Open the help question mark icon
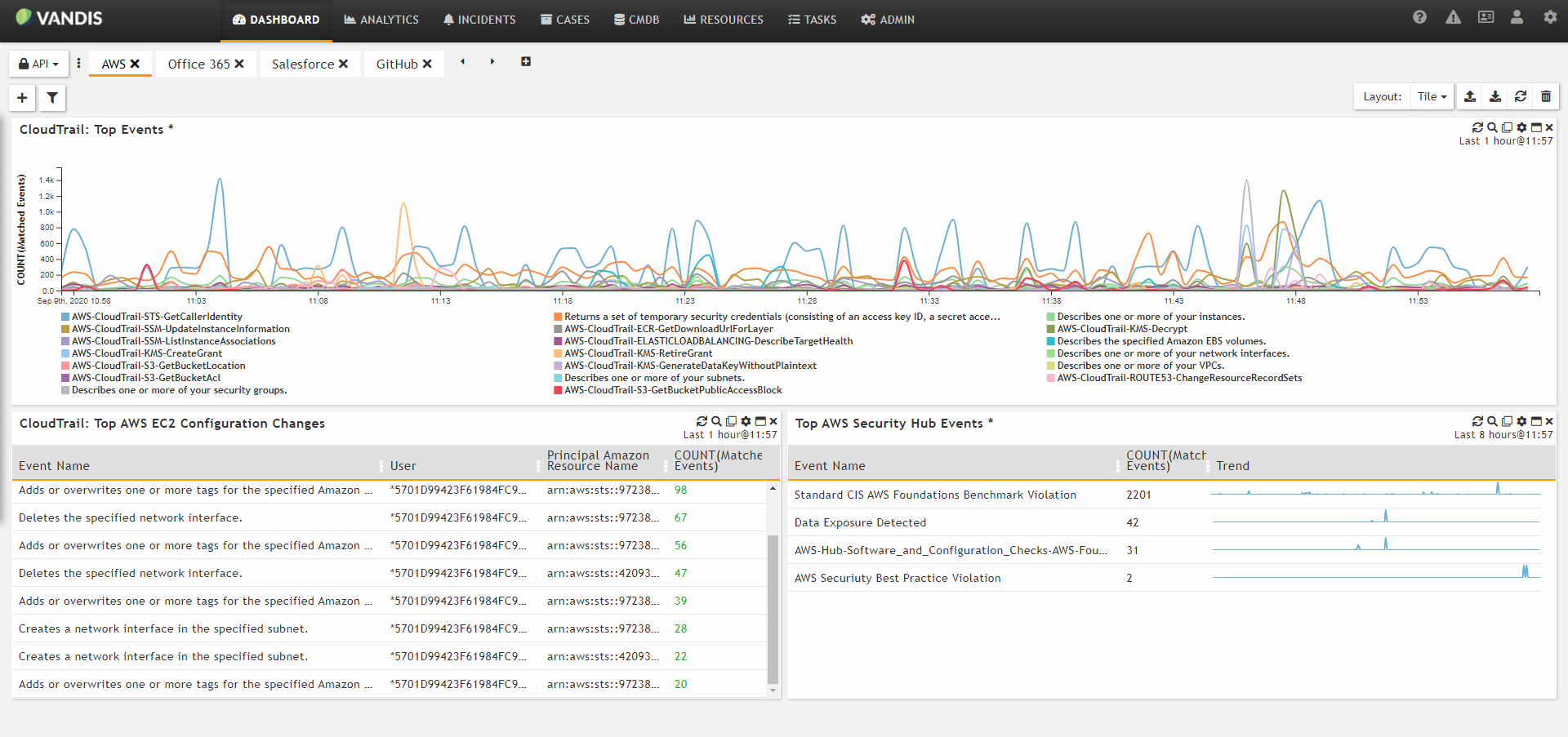The image size is (1568, 737). pos(1419,17)
